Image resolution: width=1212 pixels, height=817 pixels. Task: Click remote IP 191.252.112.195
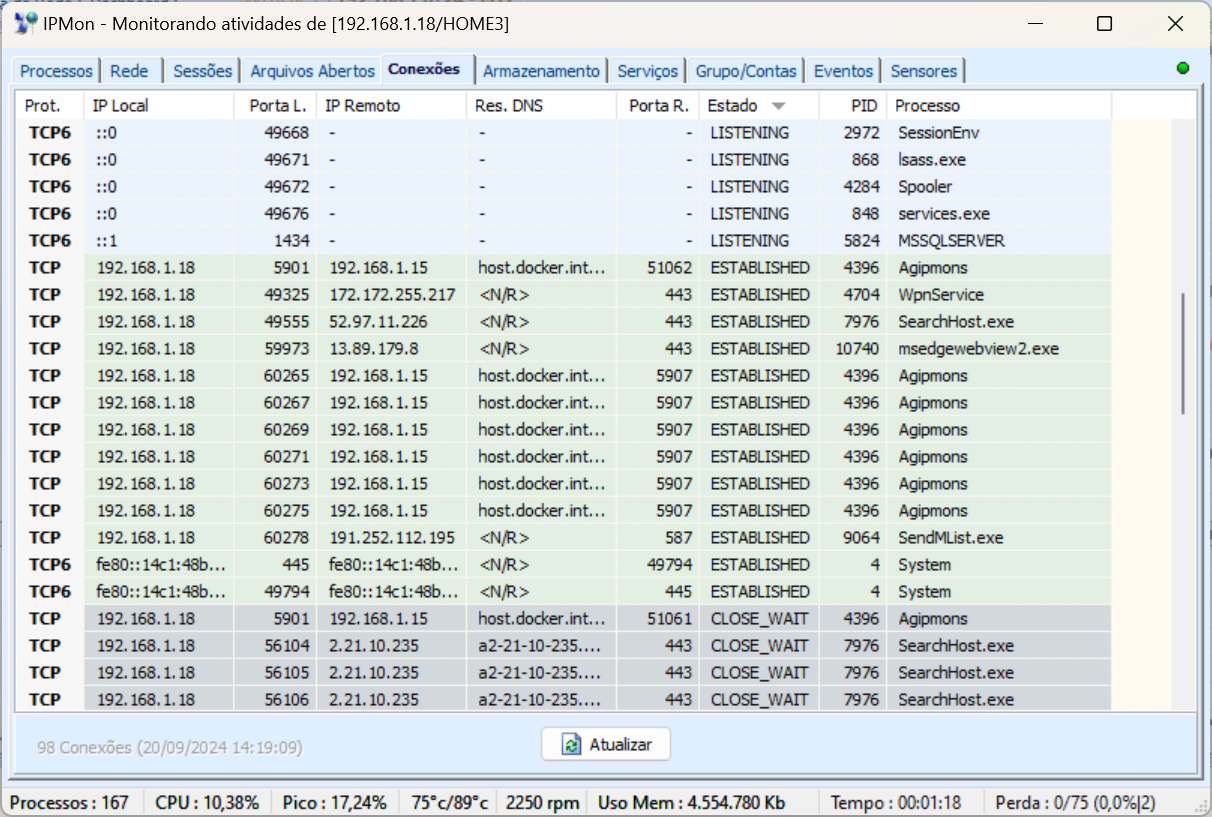(x=392, y=538)
